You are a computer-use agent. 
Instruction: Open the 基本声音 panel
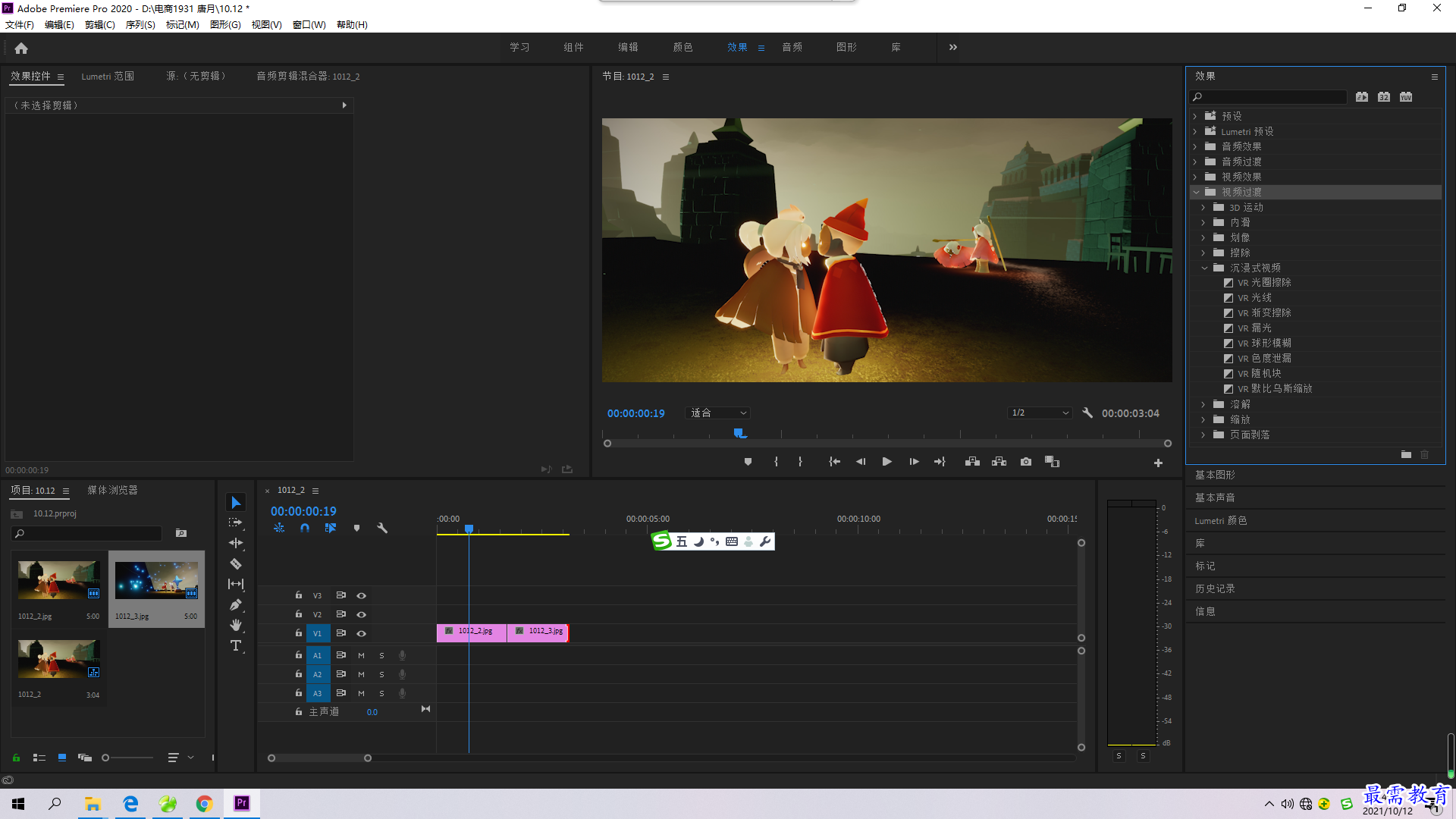[x=1215, y=497]
